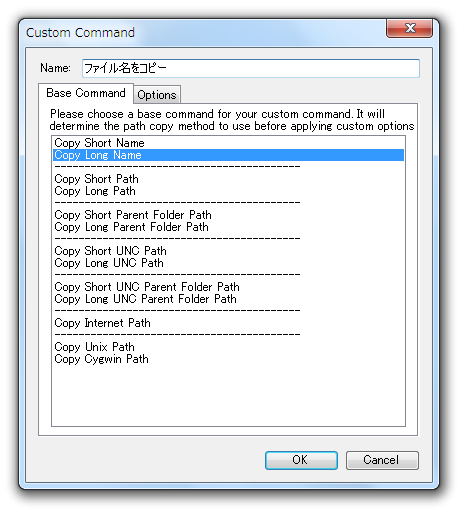Image resolution: width=461 pixels, height=510 pixels.
Task: Select Copy Long UNC Parent Folder Path
Action: point(228,299)
